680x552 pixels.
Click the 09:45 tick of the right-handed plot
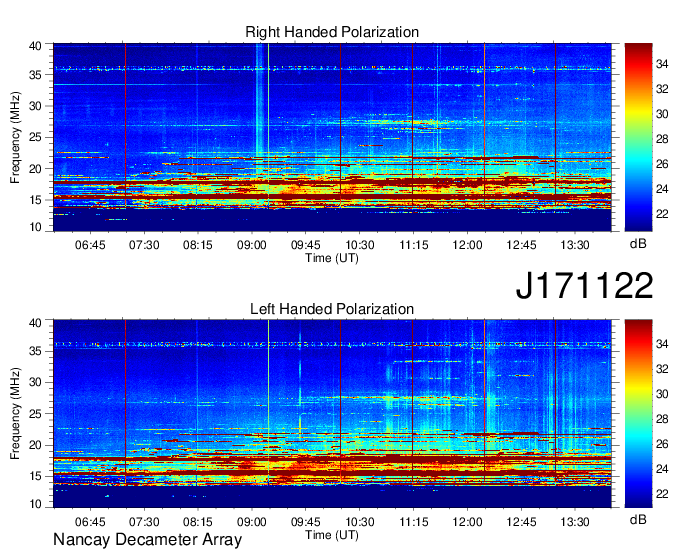pyautogui.click(x=305, y=245)
